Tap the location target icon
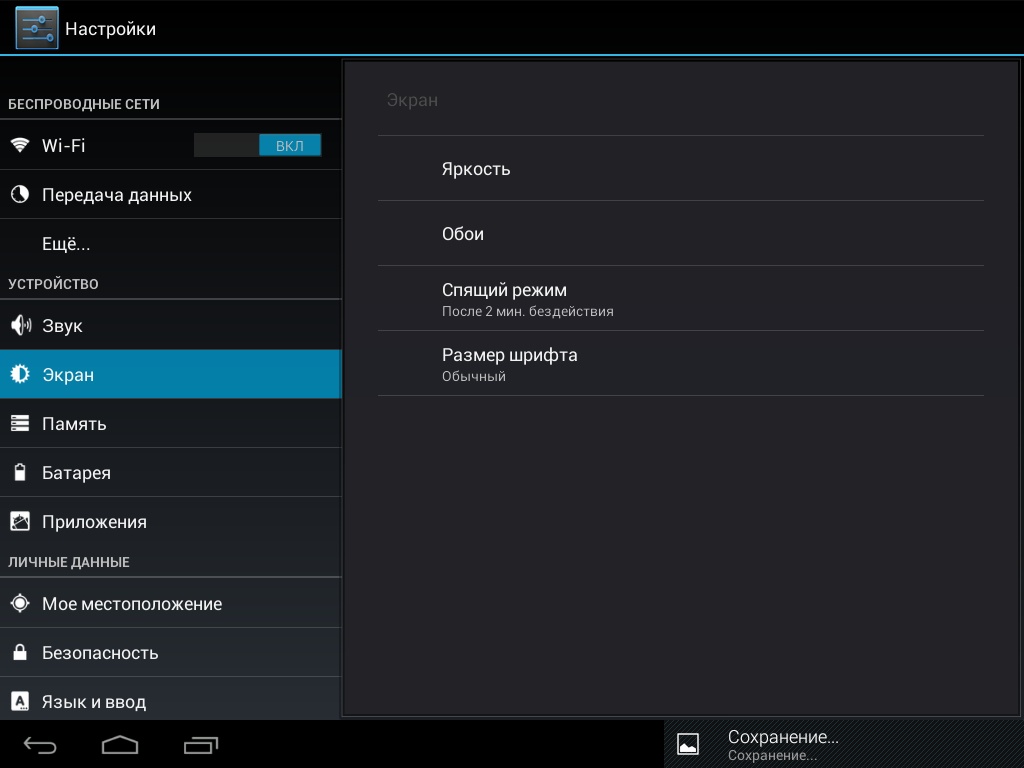This screenshot has width=1024, height=768. (x=20, y=603)
